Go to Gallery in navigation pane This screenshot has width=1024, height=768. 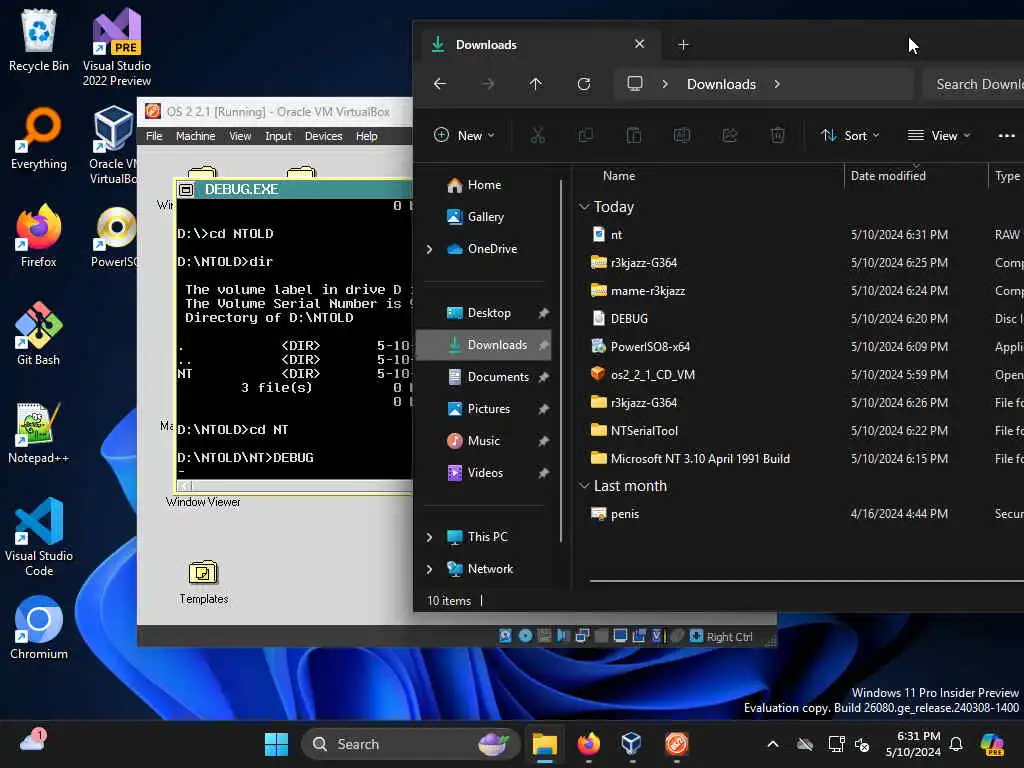click(483, 217)
